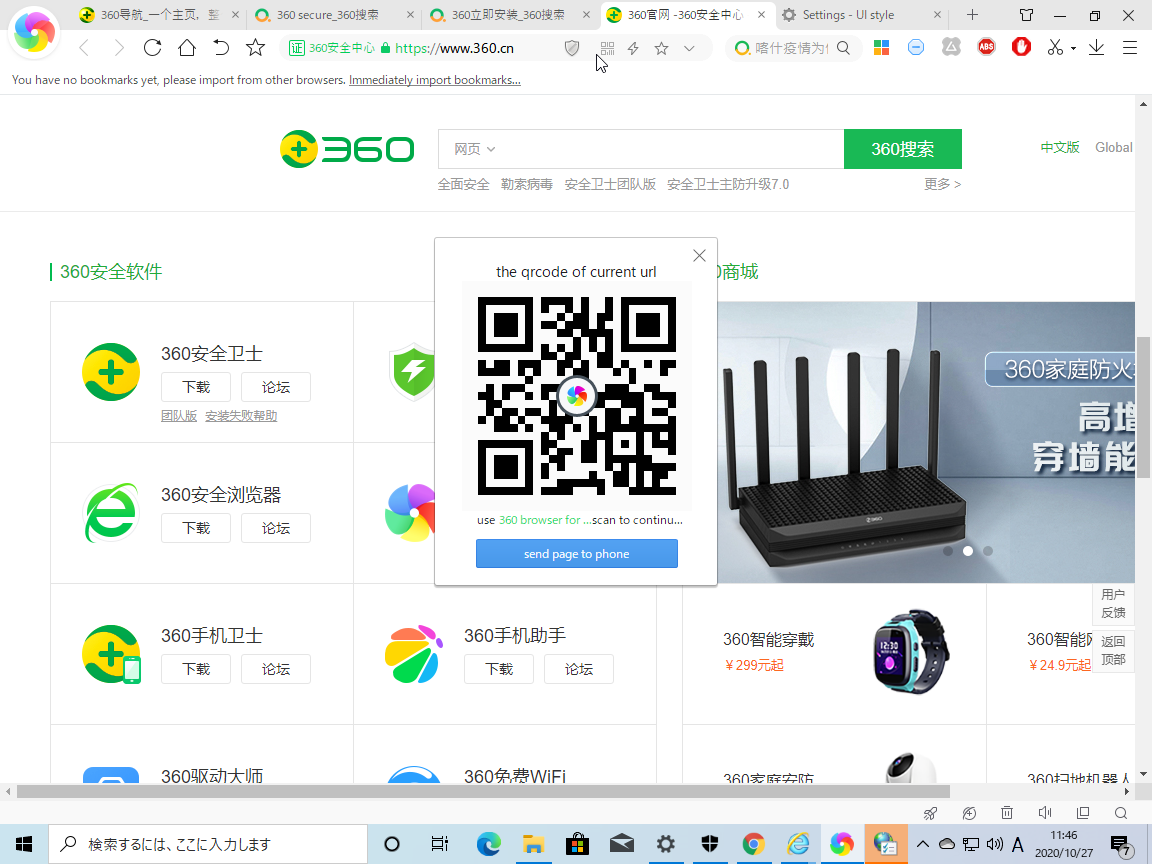Select the second carousel dot on router banner
Image resolution: width=1152 pixels, height=864 pixels.
[x=967, y=551]
